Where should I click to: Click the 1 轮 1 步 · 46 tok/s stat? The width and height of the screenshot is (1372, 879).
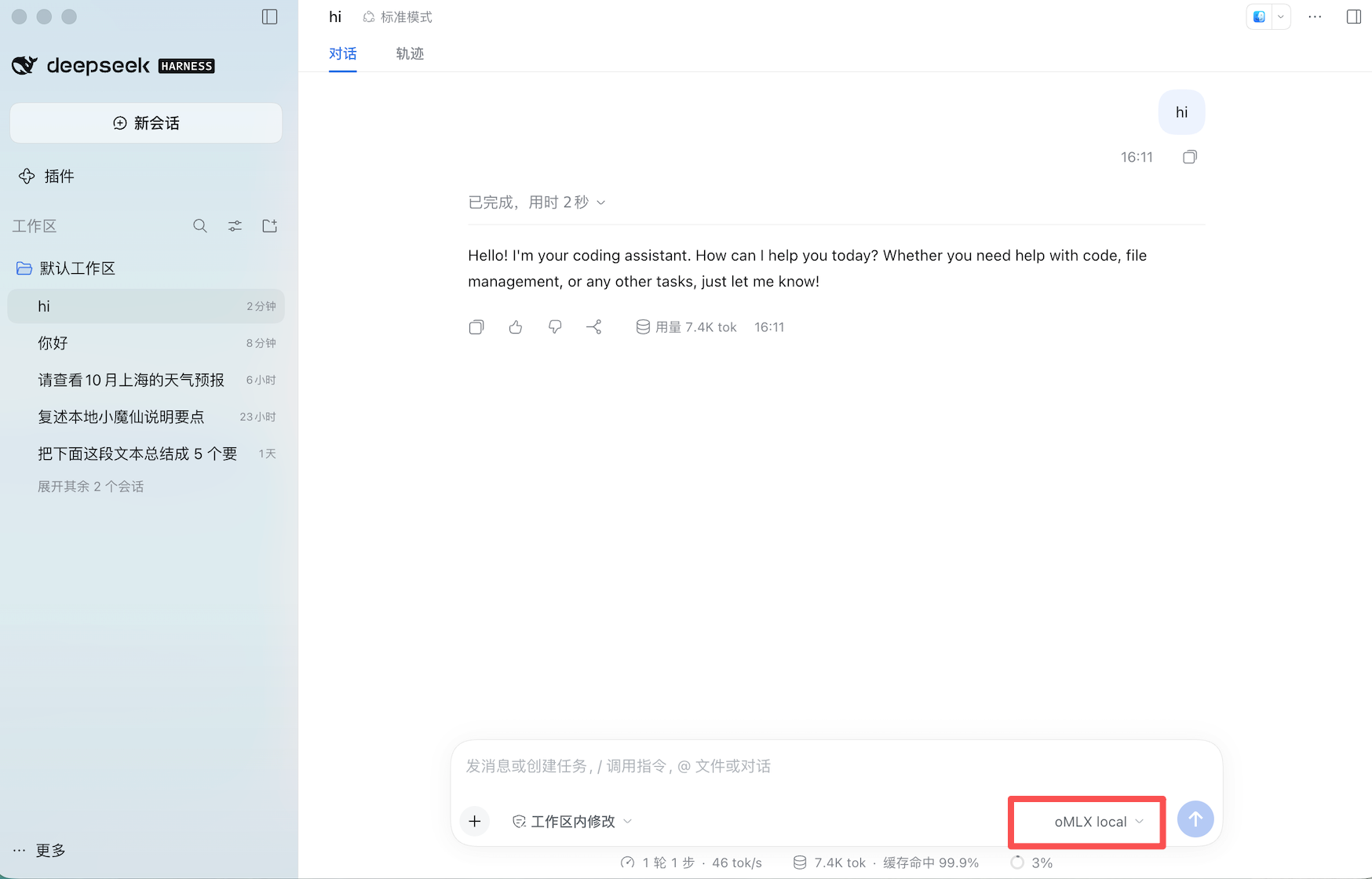(x=691, y=863)
